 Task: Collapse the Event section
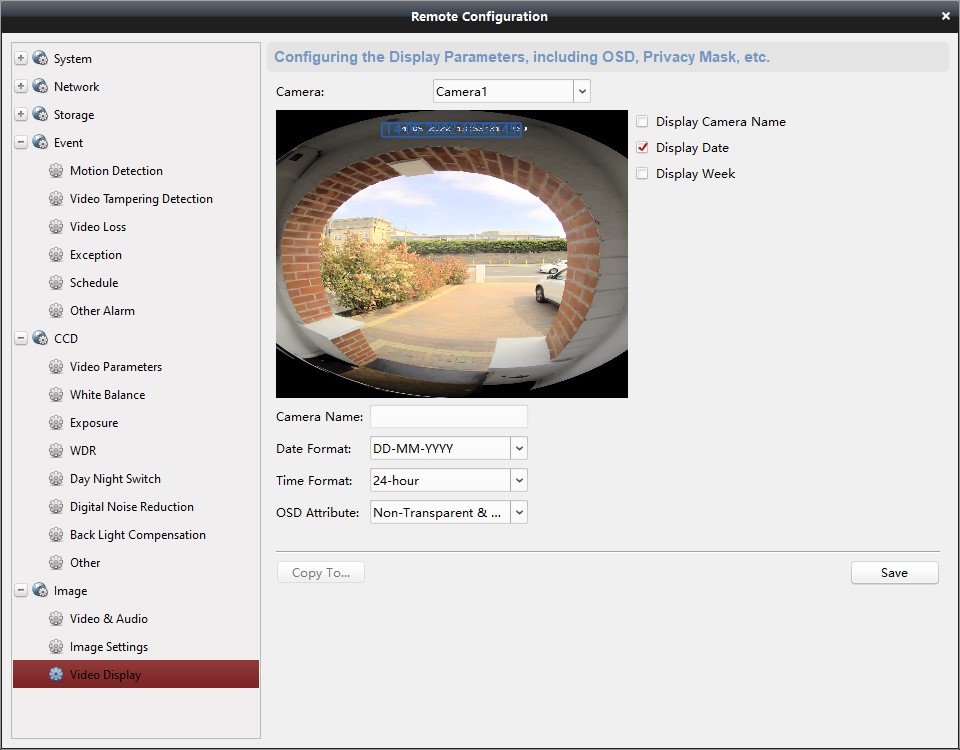pos(20,142)
